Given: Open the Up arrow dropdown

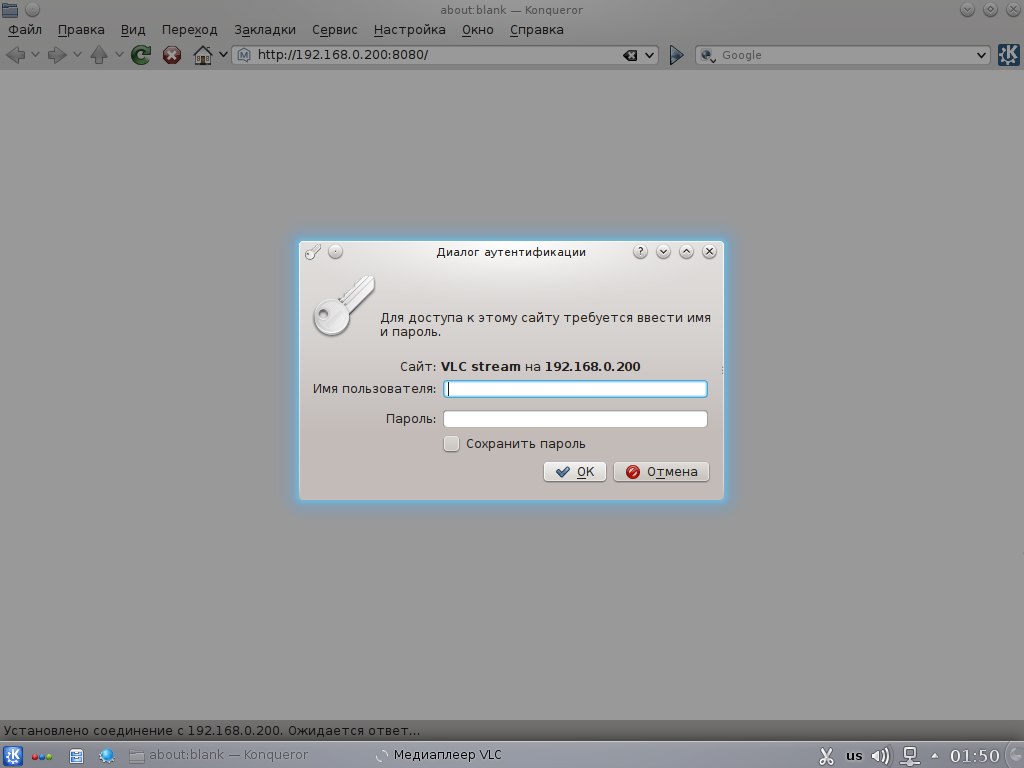Looking at the screenshot, I should pyautogui.click(x=119, y=55).
